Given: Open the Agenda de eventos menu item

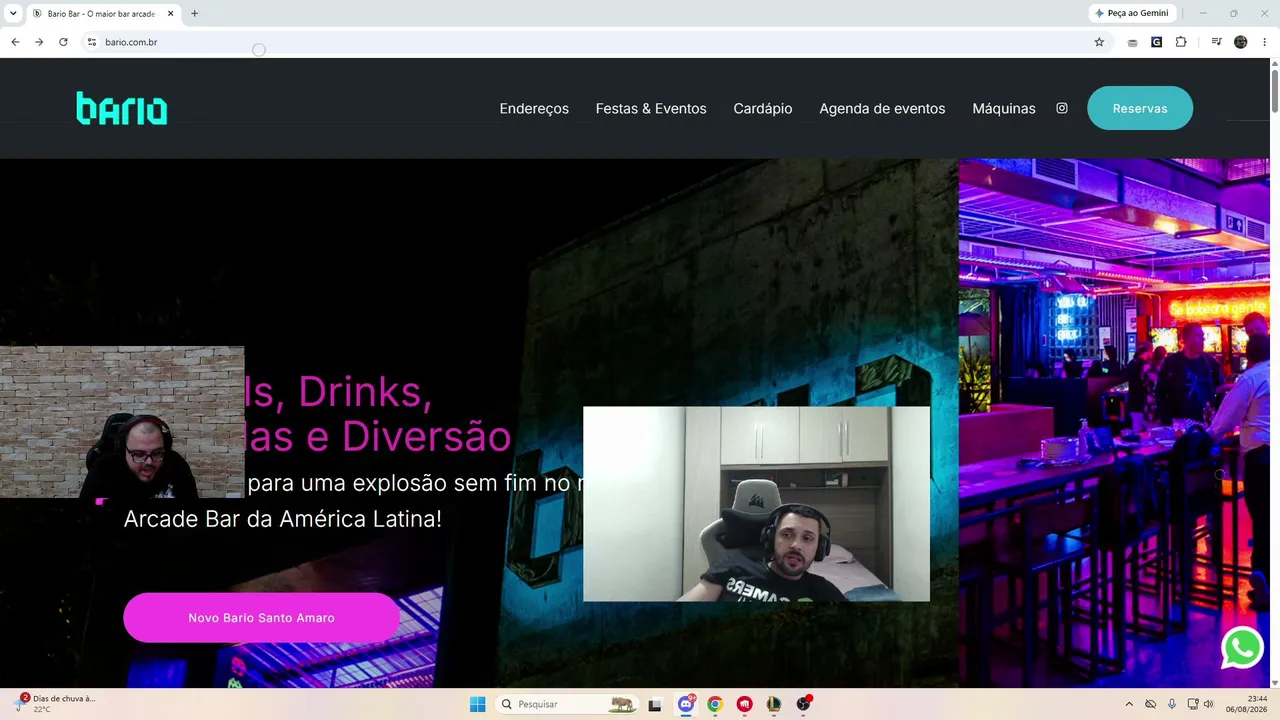Looking at the screenshot, I should 882,108.
